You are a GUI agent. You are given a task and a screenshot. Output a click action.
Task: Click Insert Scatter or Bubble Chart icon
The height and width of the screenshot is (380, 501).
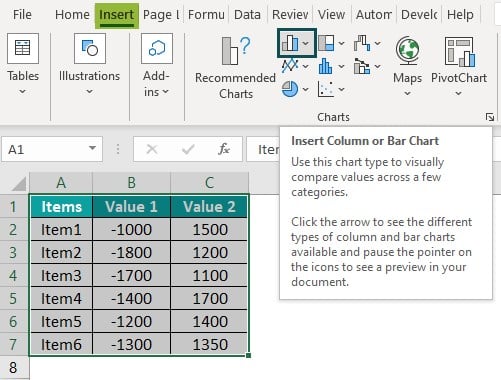point(326,89)
